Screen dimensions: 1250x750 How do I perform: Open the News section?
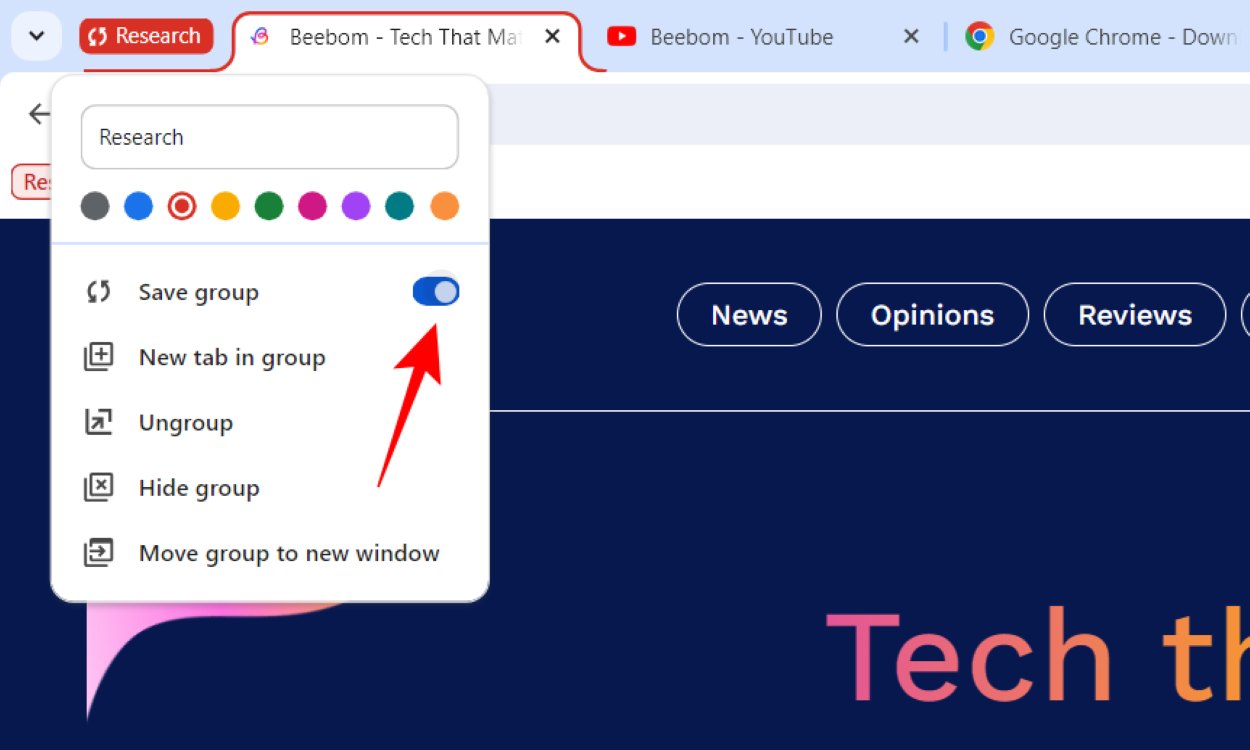[748, 314]
